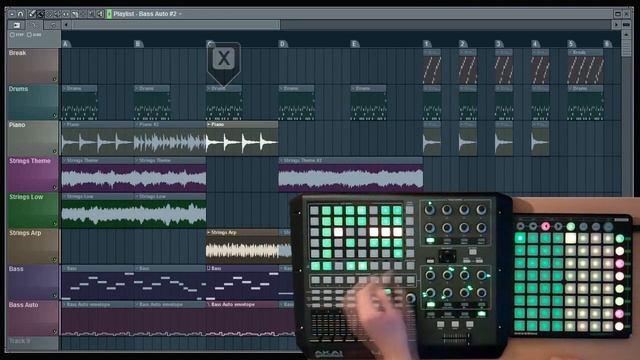Click the vertical scrollbar thumb

pyautogui.click(x=627, y=48)
